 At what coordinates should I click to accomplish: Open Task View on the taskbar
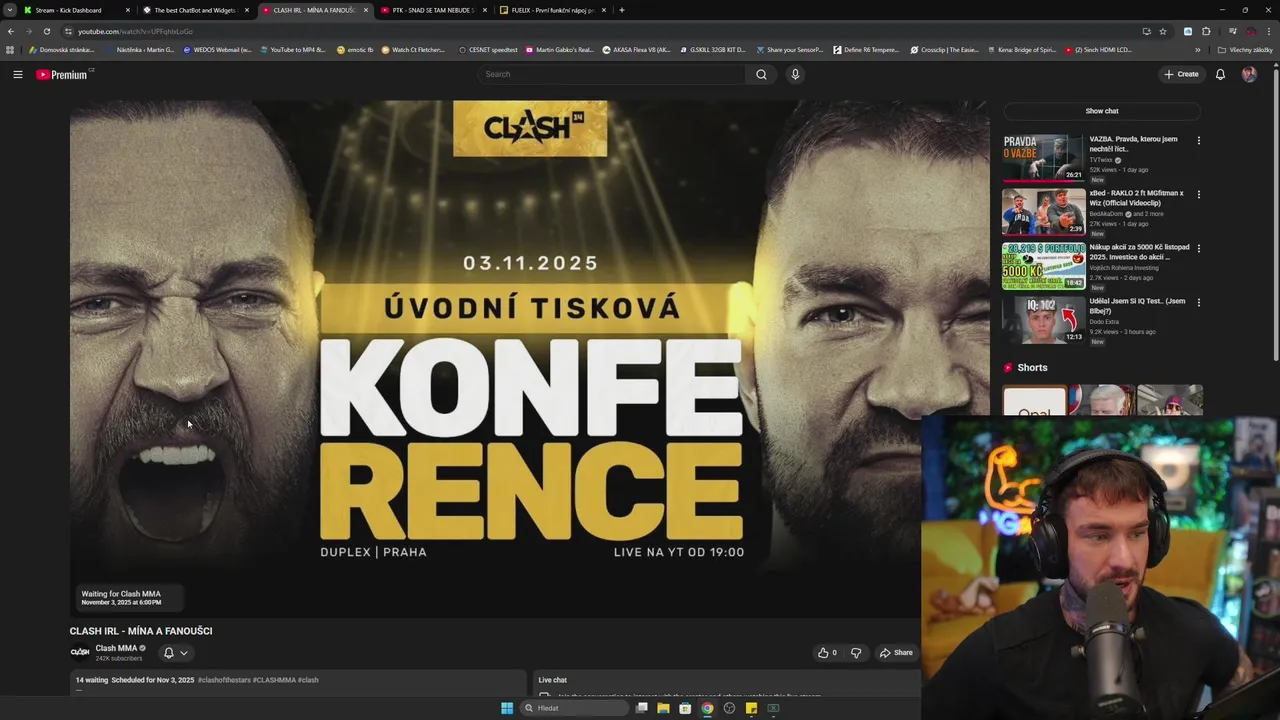point(642,708)
